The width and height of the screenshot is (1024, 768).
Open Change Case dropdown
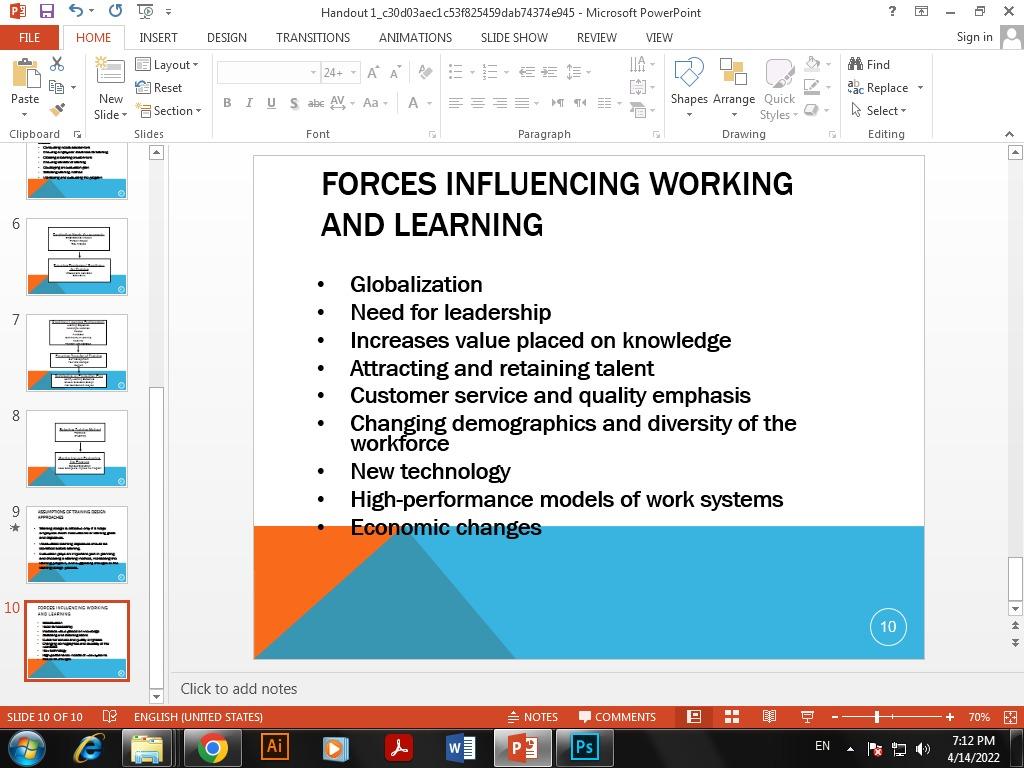[x=375, y=103]
